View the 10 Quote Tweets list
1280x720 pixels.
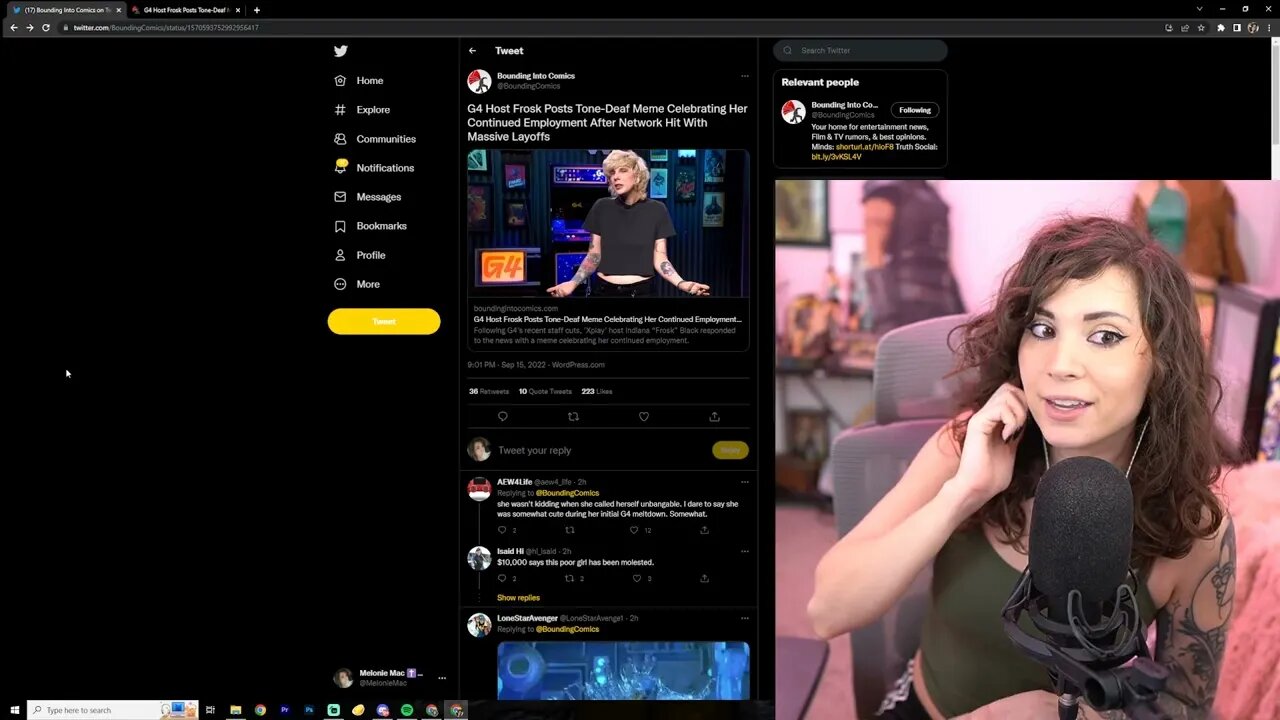(545, 392)
